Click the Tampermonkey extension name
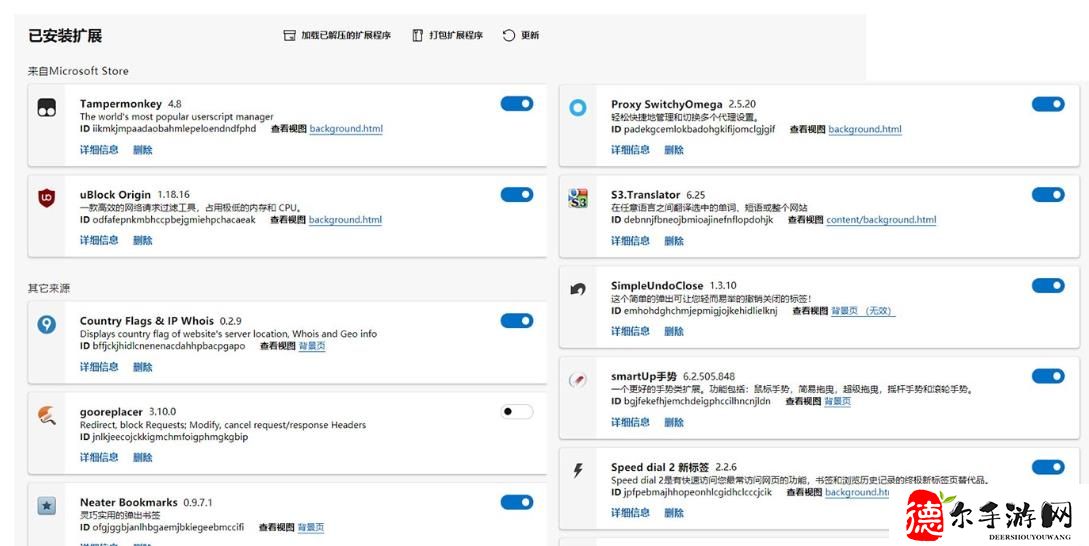 pyautogui.click(x=121, y=104)
